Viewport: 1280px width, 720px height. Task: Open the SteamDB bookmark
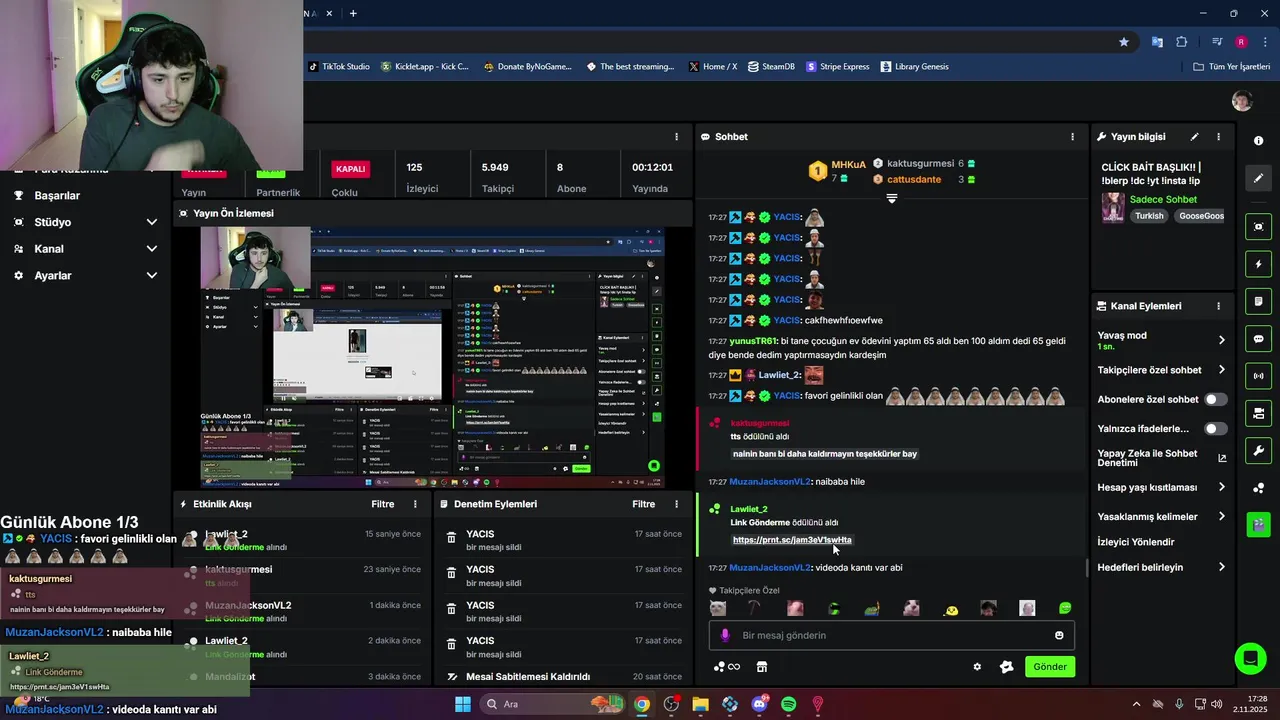771,67
